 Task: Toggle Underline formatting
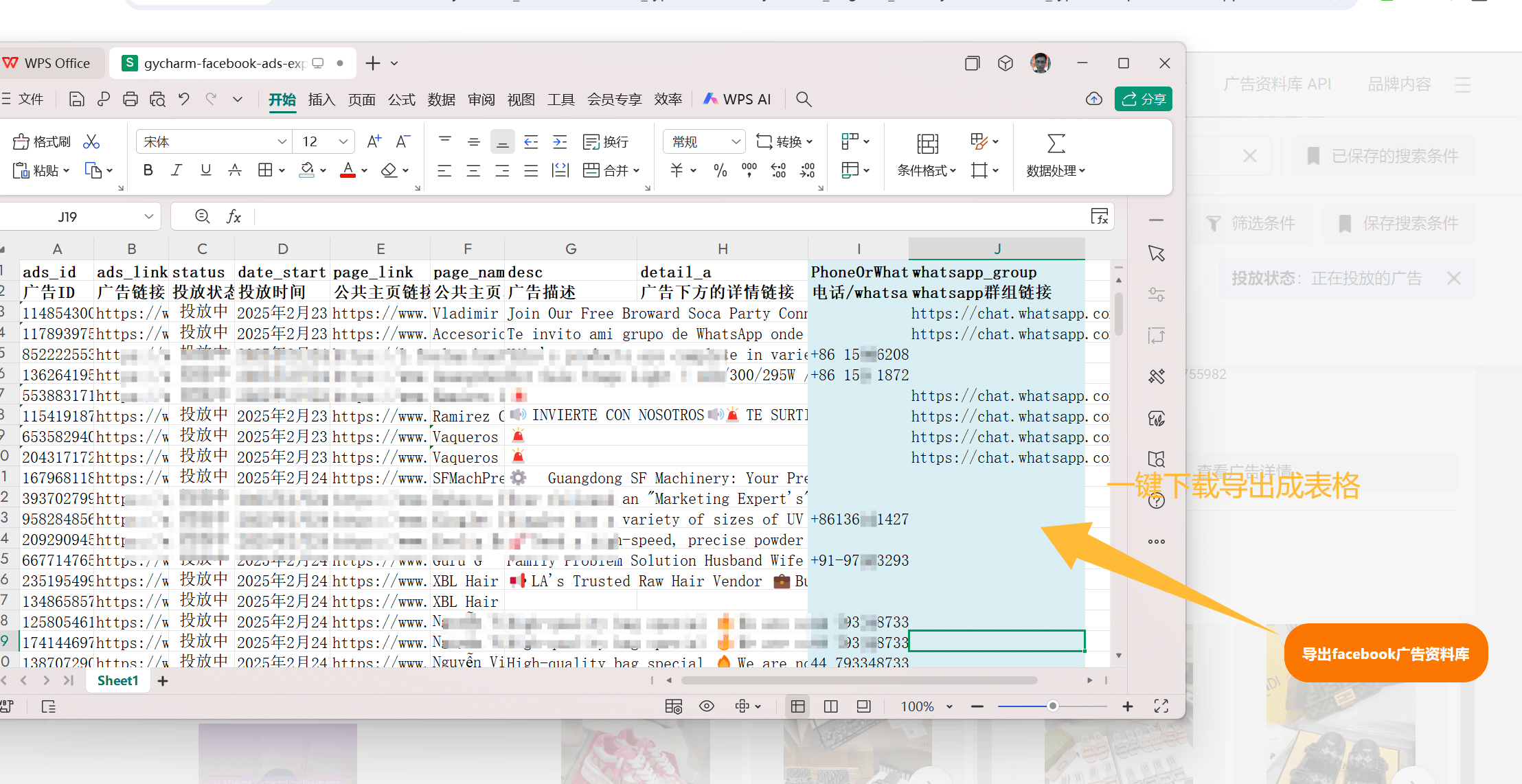point(205,170)
